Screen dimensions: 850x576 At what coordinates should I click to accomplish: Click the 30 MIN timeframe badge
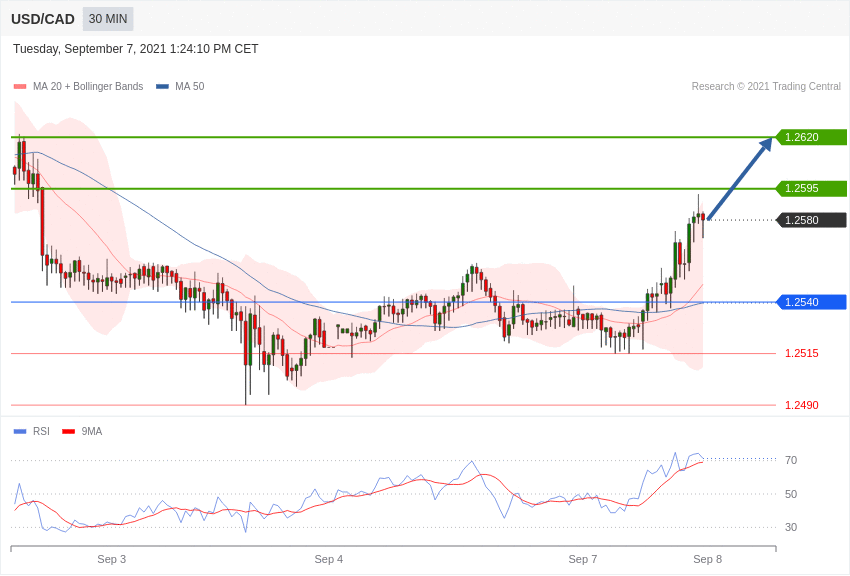pos(108,19)
